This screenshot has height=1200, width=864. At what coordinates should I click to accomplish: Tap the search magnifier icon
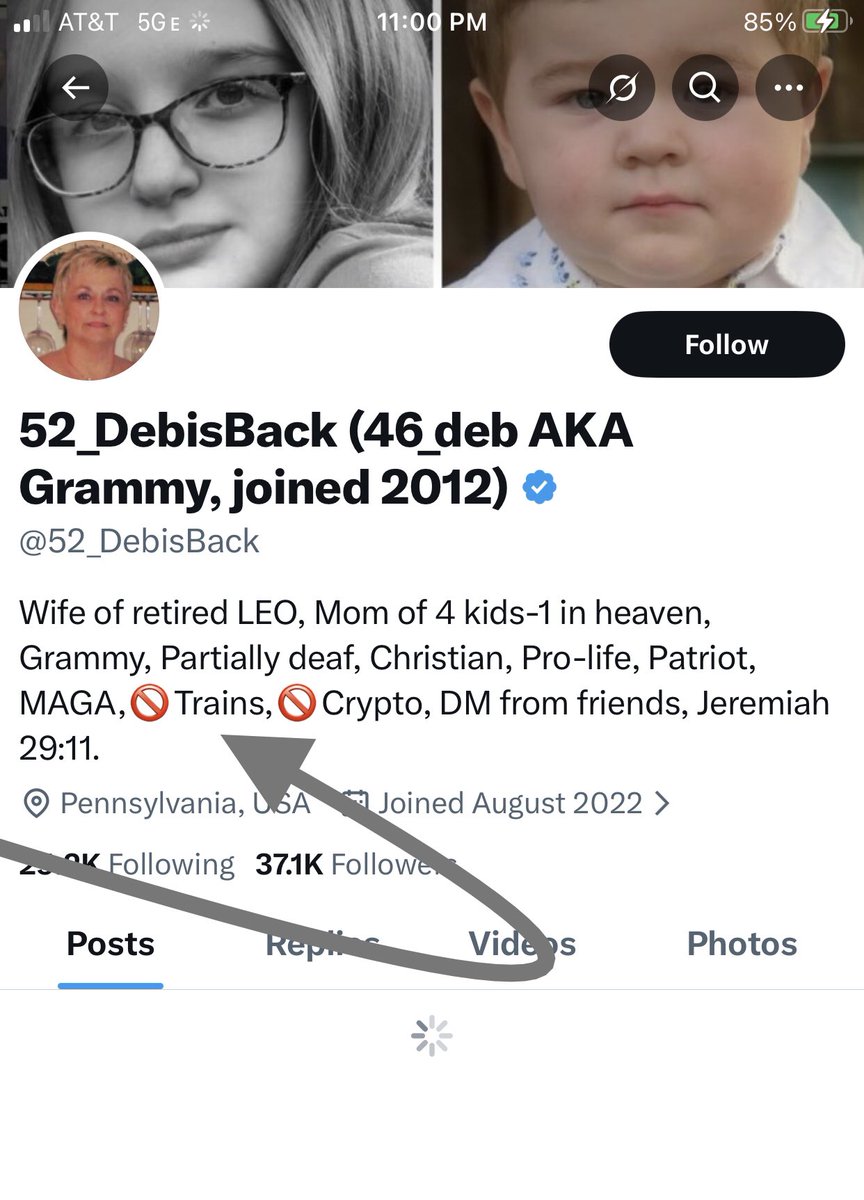705,88
